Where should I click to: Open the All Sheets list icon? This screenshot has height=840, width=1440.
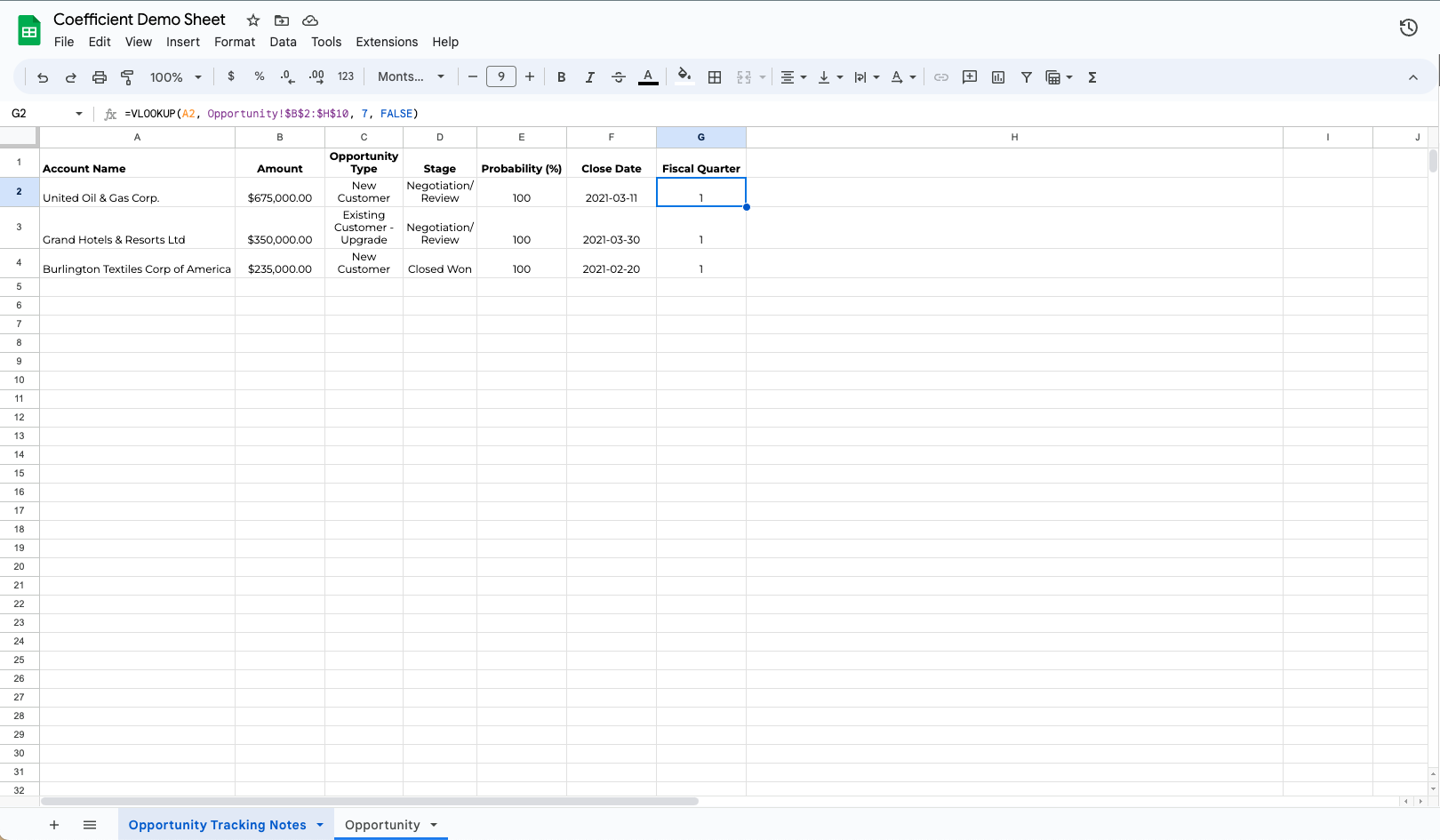[x=90, y=825]
